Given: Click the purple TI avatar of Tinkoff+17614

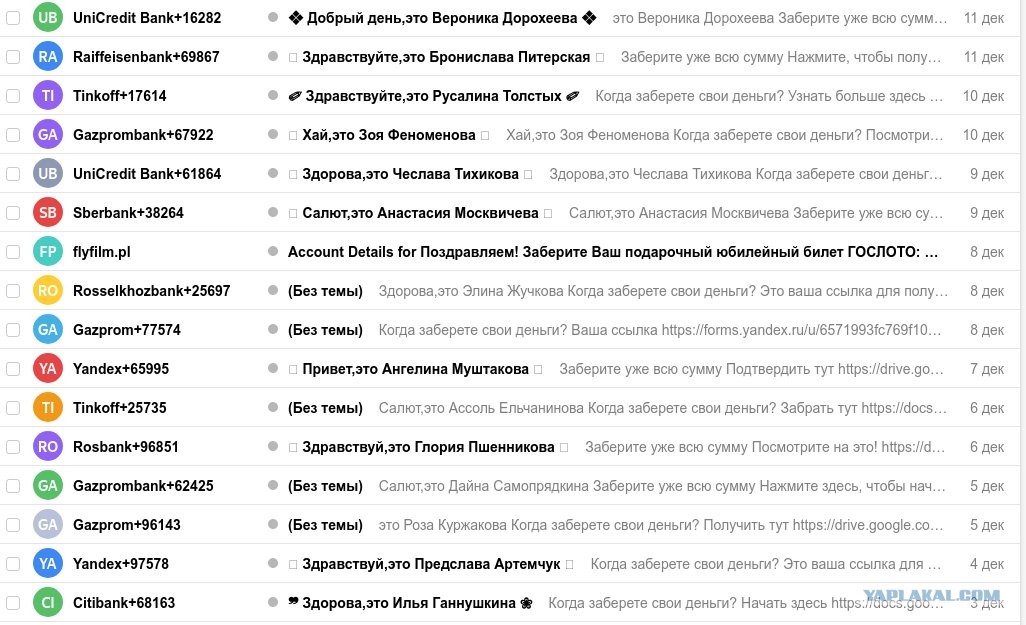Looking at the screenshot, I should (48, 96).
